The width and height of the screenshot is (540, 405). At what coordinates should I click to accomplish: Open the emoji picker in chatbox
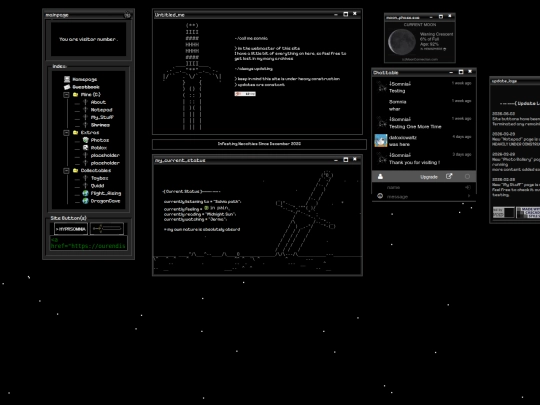(x=380, y=196)
